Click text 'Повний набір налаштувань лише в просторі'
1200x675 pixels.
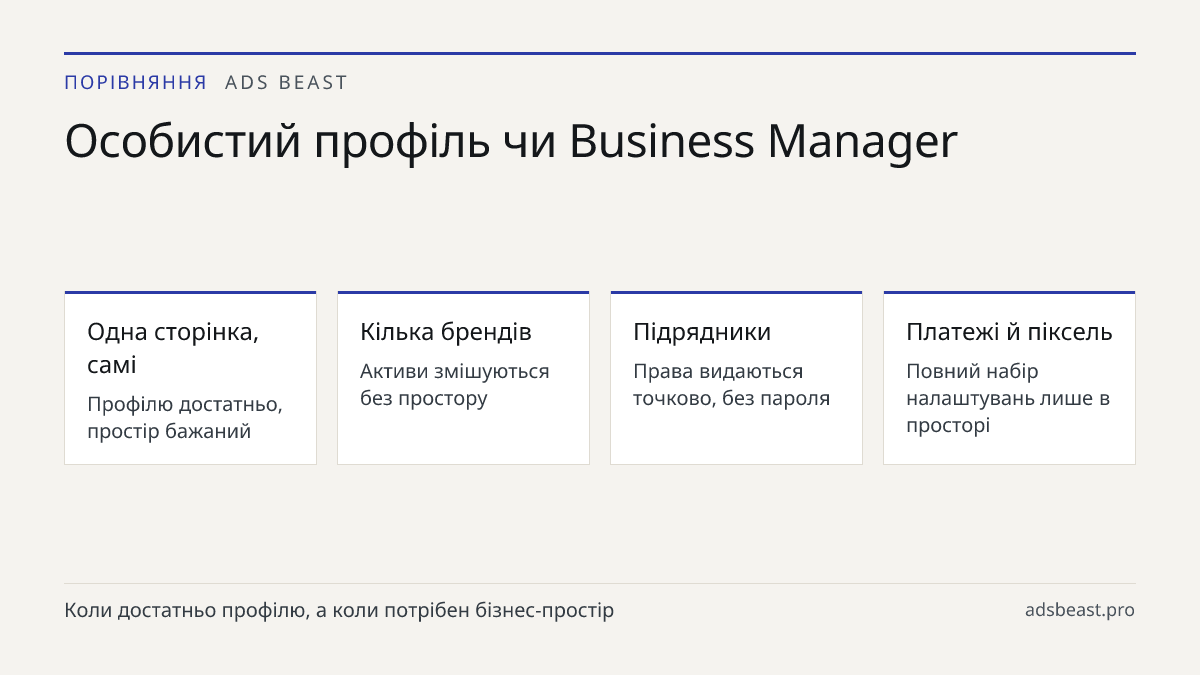[x=1008, y=398]
